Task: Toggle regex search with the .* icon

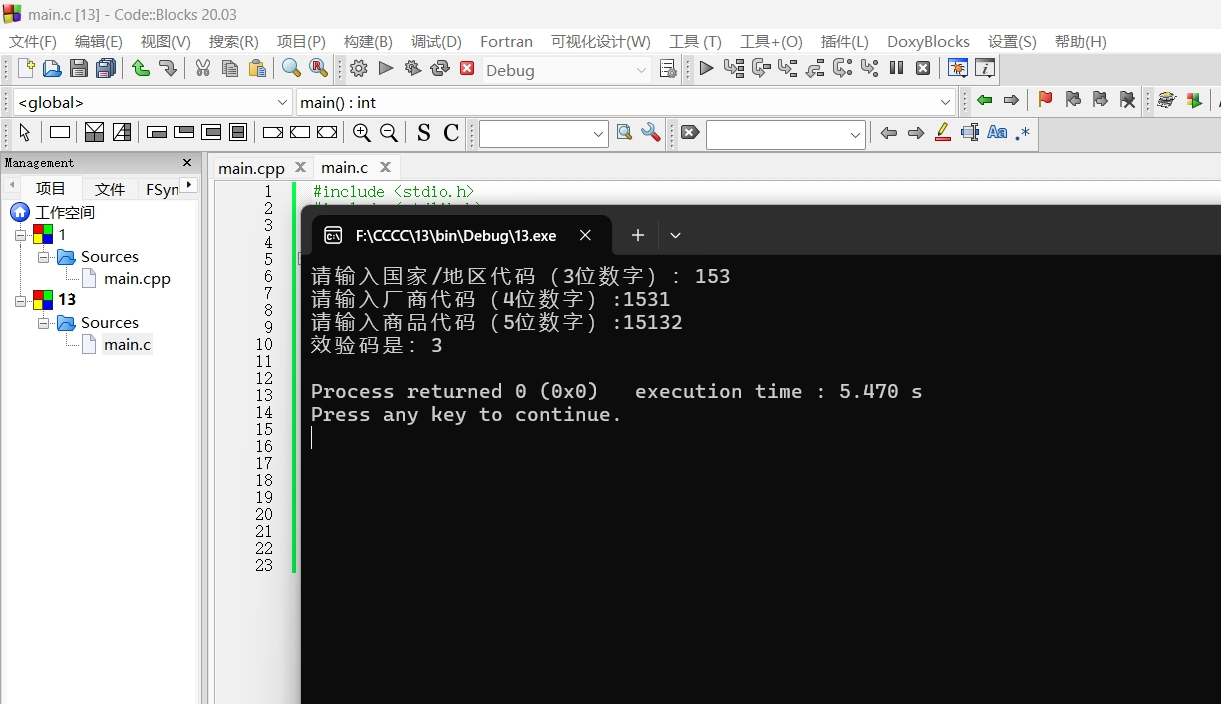Action: (1023, 132)
